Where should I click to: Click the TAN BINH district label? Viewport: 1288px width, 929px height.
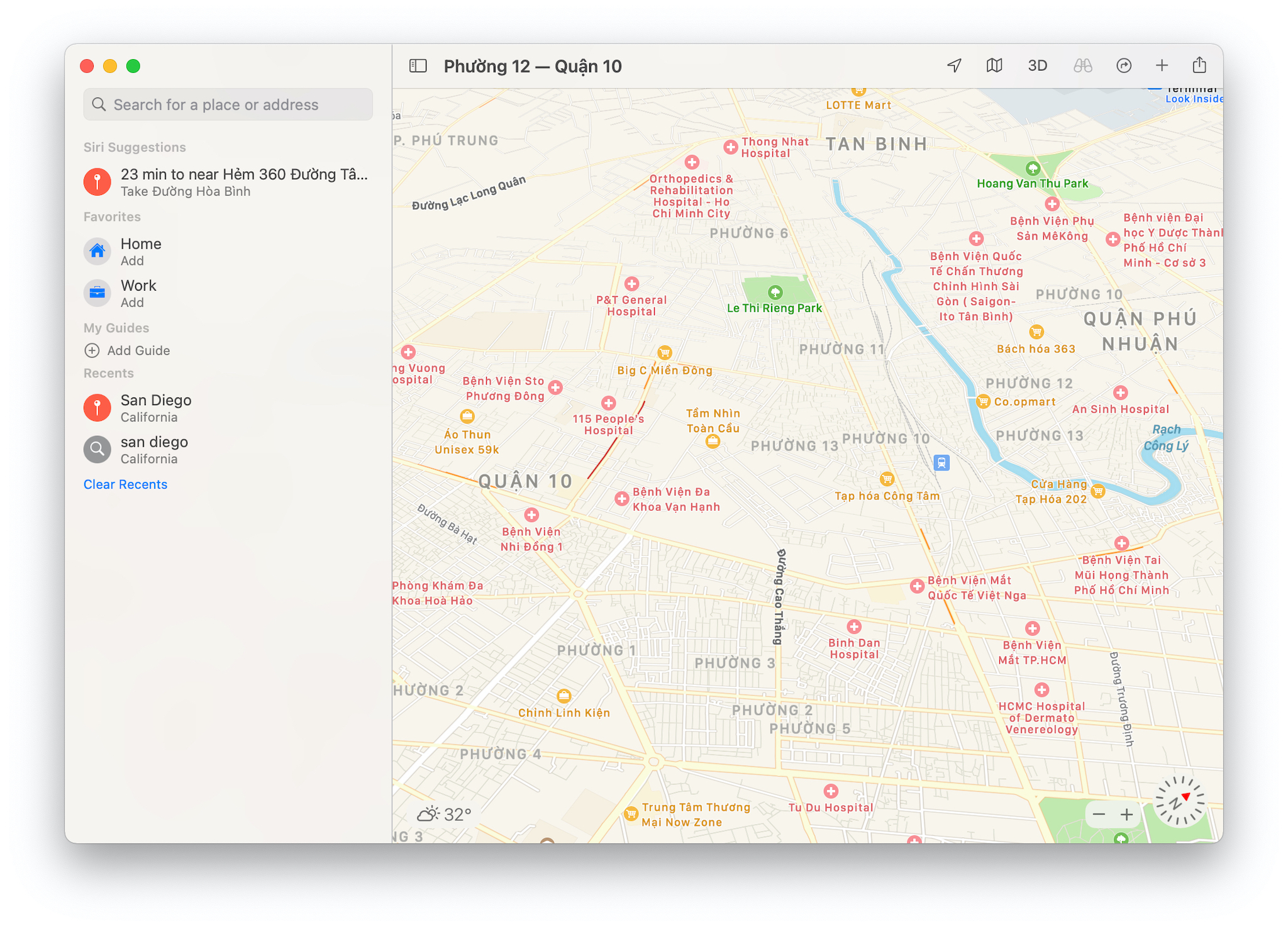876,144
